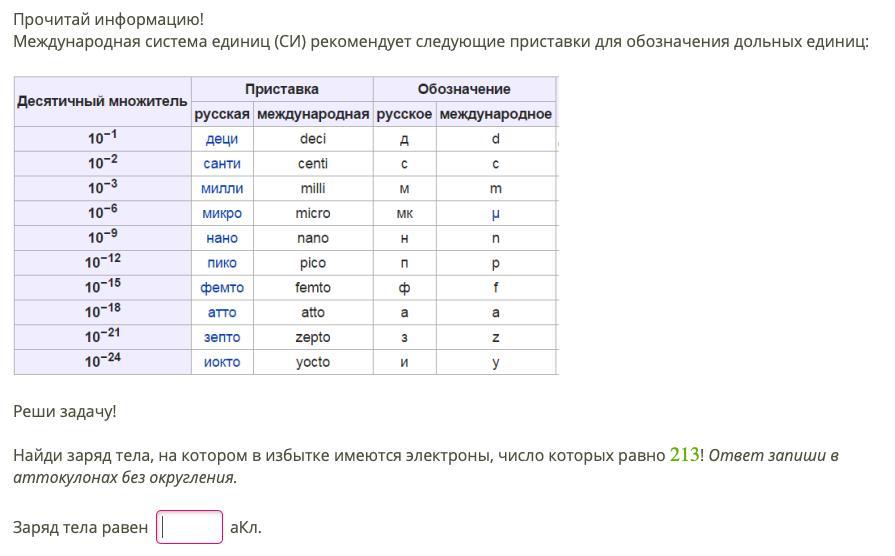Select the 'zepto' table cell
Image resolution: width=895 pixels, height=556 pixels.
click(313, 337)
